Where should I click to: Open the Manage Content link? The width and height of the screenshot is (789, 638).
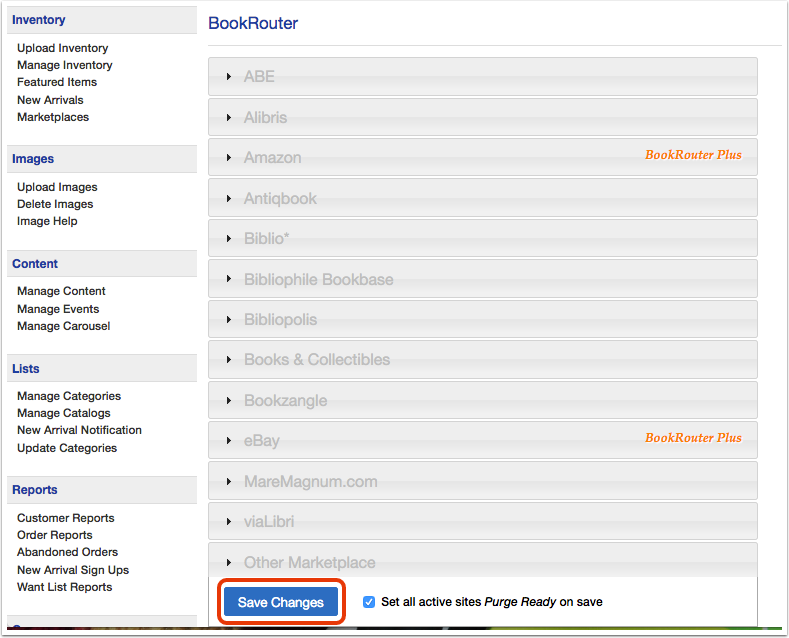pos(61,291)
